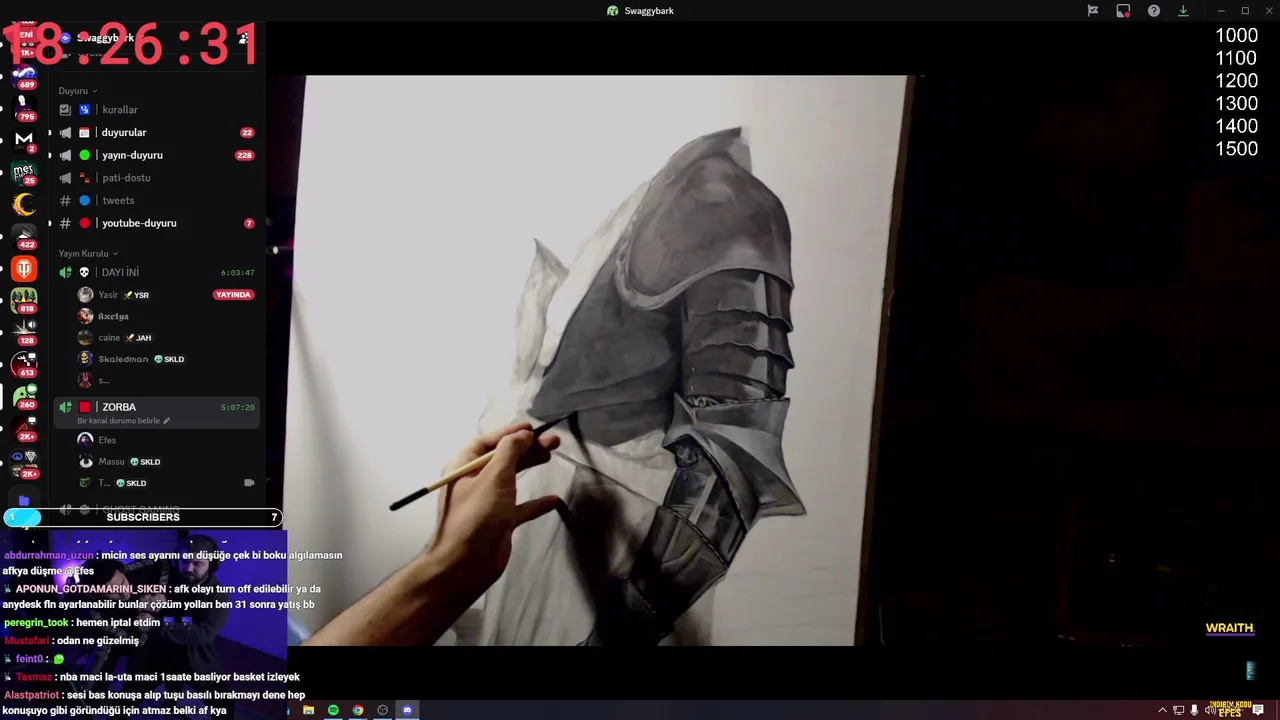Open the green server with 260 badge
The height and width of the screenshot is (720, 1280).
[24, 396]
